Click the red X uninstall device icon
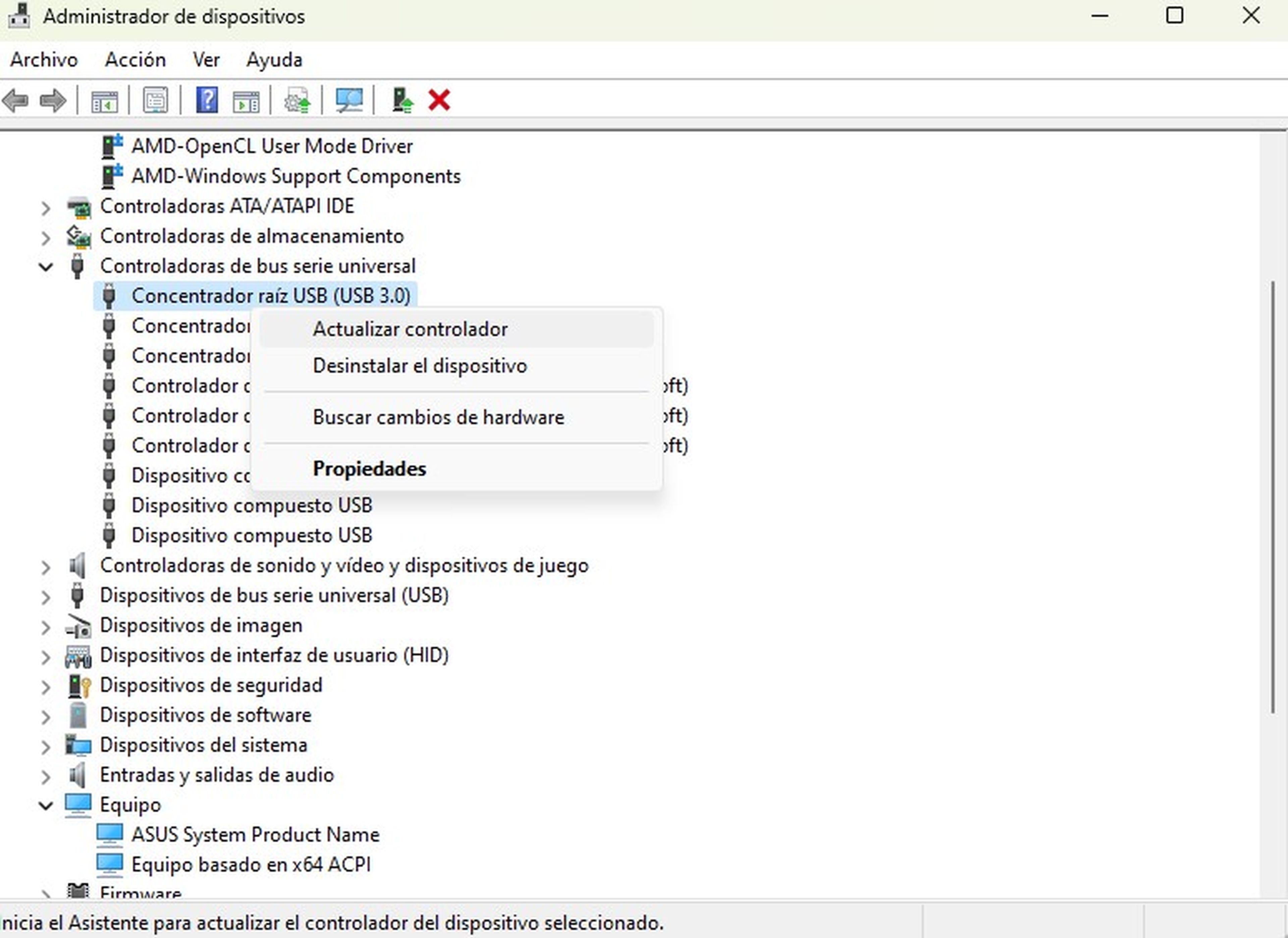Screen dimensions: 1288x938 (439, 101)
